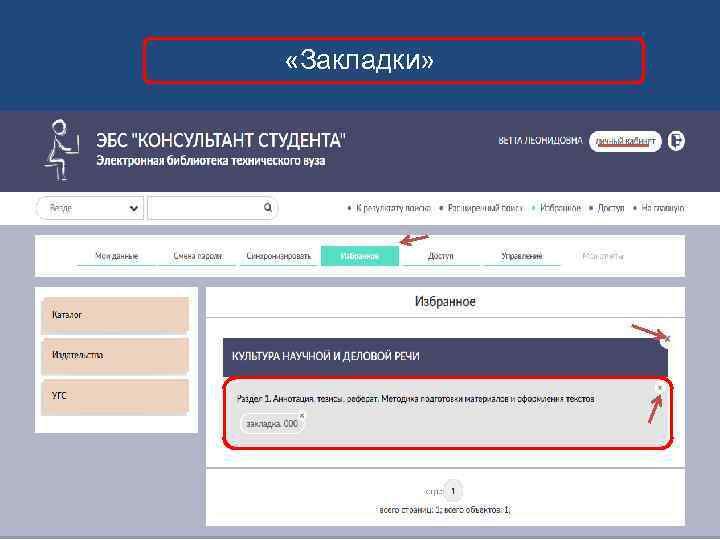Delete the Раздел 1 bookmark entry with its x
This screenshot has height=540, width=720.
click(x=660, y=388)
